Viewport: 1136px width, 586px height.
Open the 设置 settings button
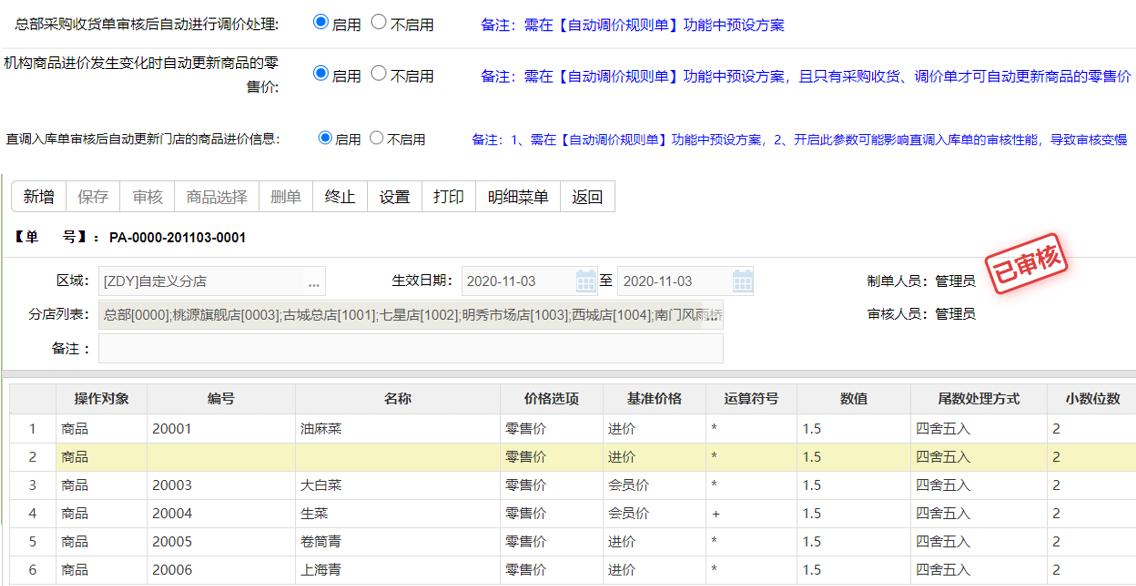click(x=393, y=196)
